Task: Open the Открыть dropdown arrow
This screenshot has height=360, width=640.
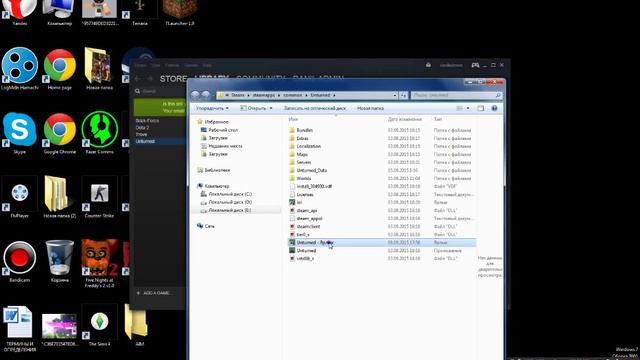Action: 271,108
